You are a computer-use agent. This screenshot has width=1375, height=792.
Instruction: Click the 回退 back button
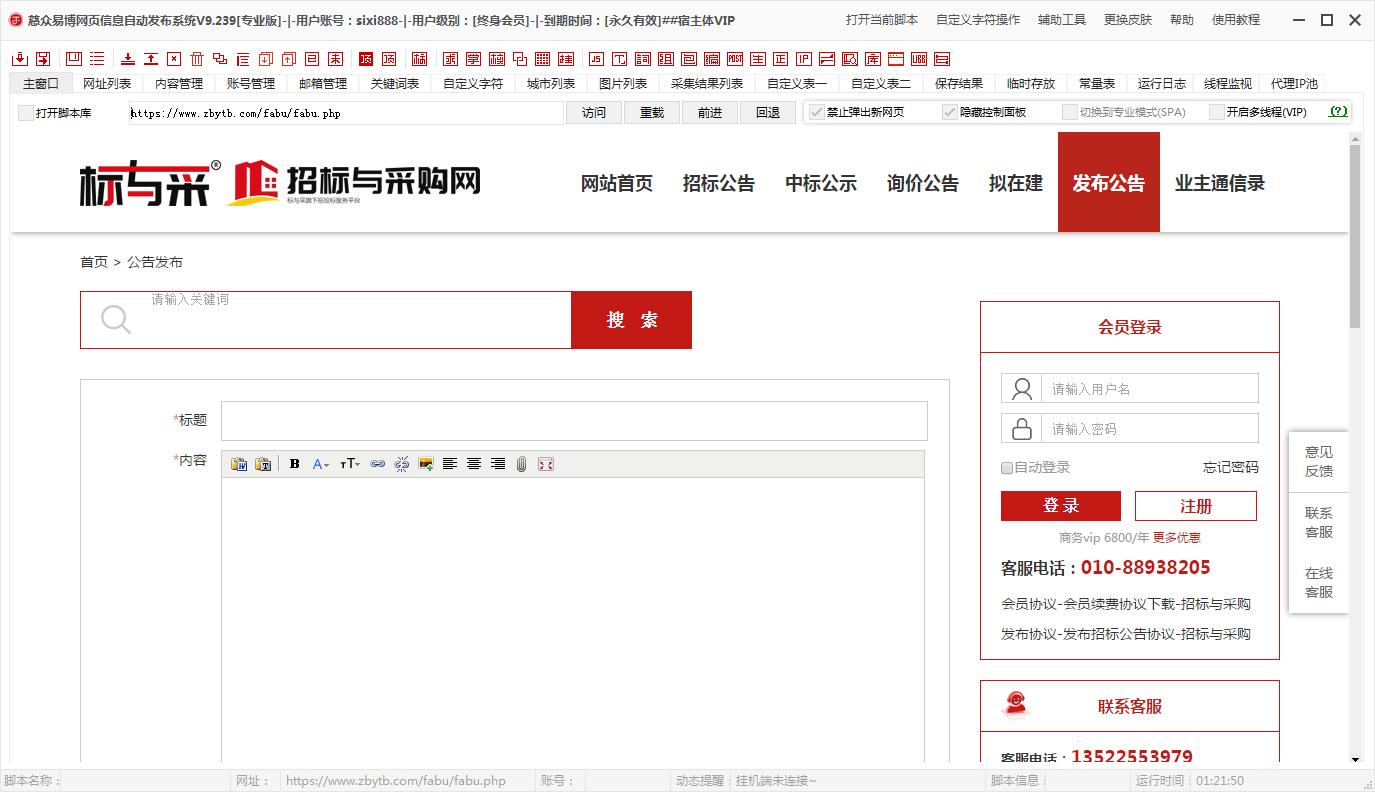768,113
